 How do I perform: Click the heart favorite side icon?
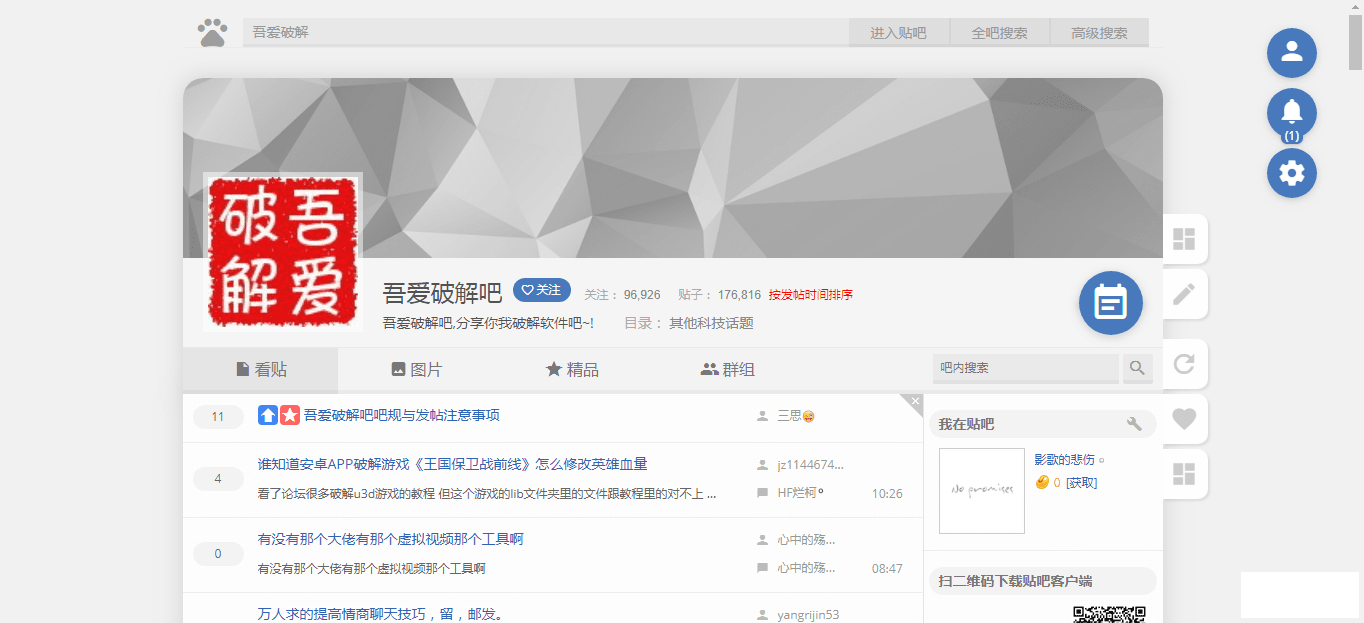tap(1184, 419)
